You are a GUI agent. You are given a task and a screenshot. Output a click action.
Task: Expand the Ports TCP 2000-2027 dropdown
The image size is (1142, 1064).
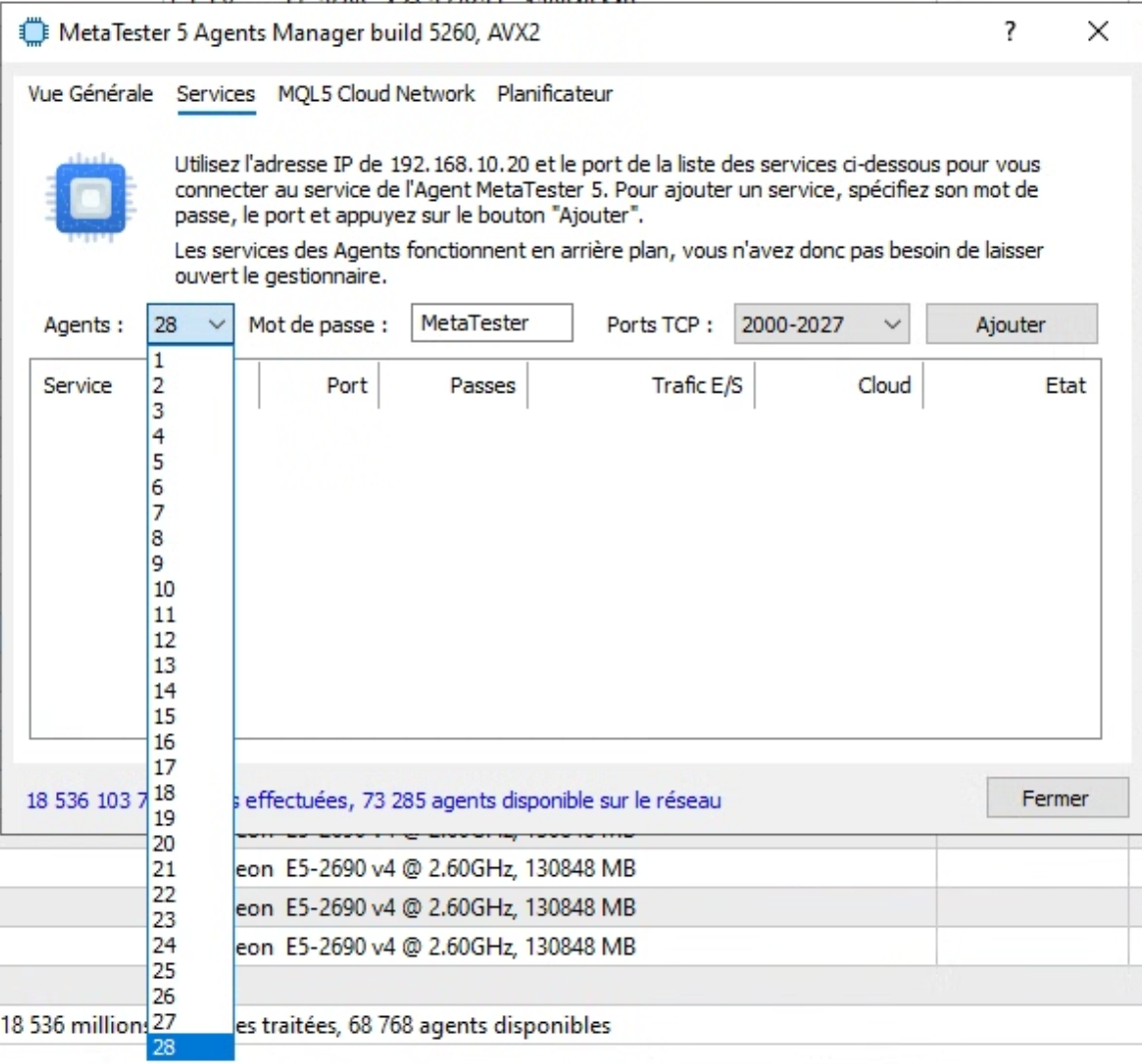coord(821,324)
